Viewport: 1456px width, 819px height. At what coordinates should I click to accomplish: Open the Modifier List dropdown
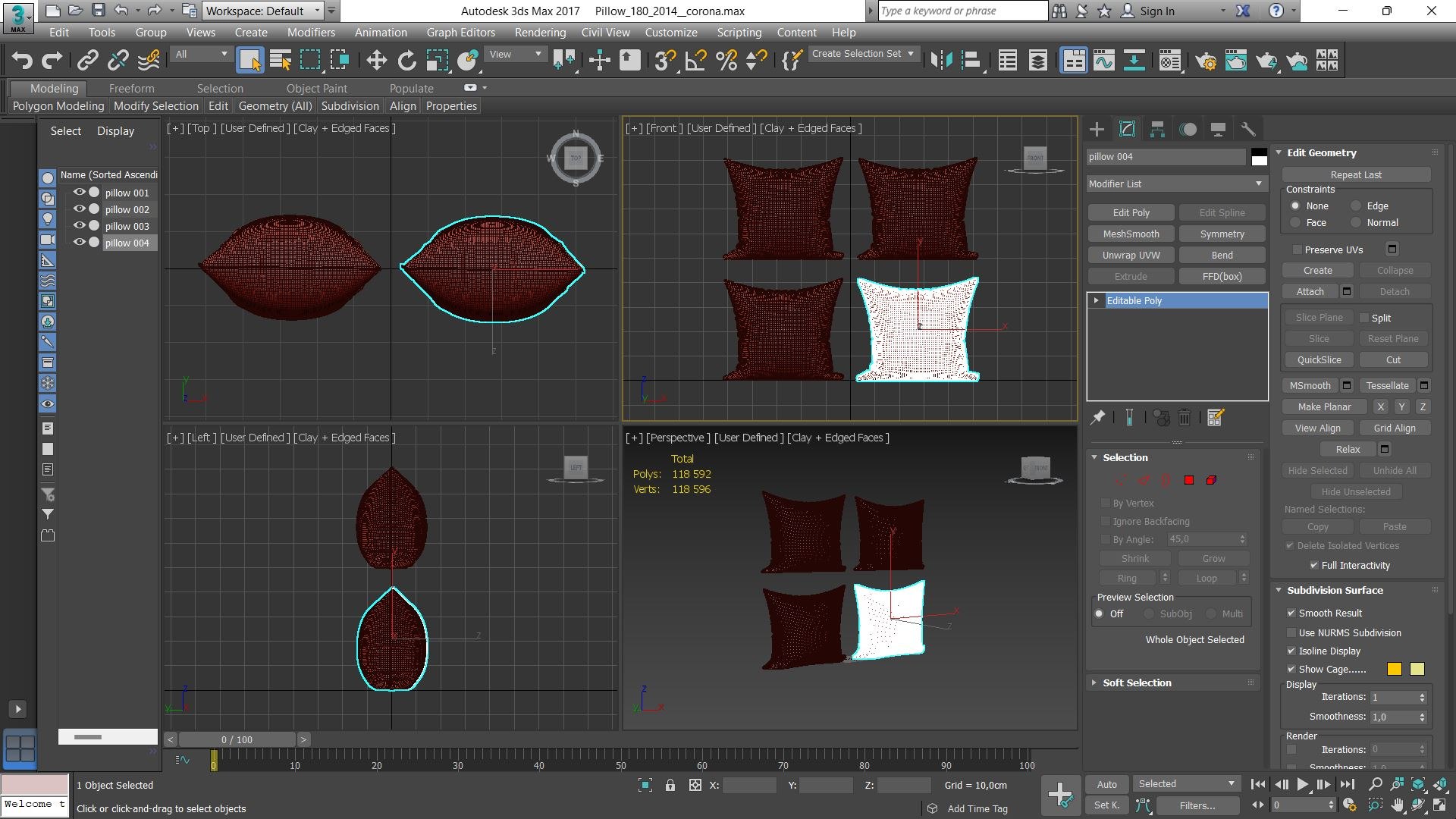[x=1176, y=184]
